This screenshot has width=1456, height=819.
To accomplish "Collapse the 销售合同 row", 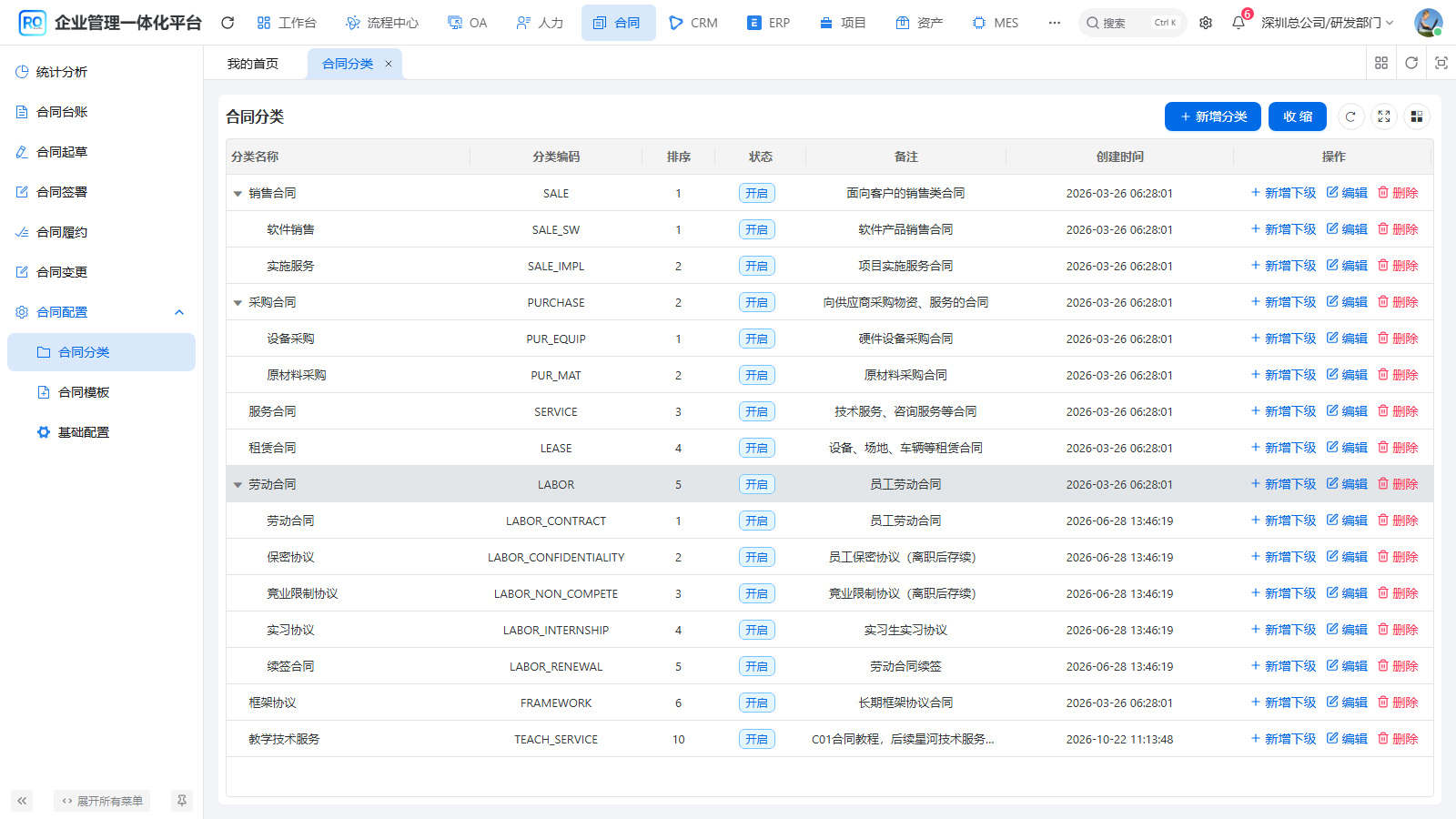I will coord(238,194).
